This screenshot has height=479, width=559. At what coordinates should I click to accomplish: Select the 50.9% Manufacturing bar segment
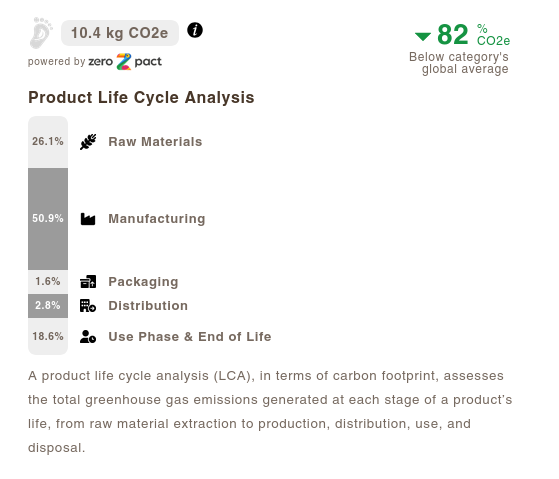(48, 219)
